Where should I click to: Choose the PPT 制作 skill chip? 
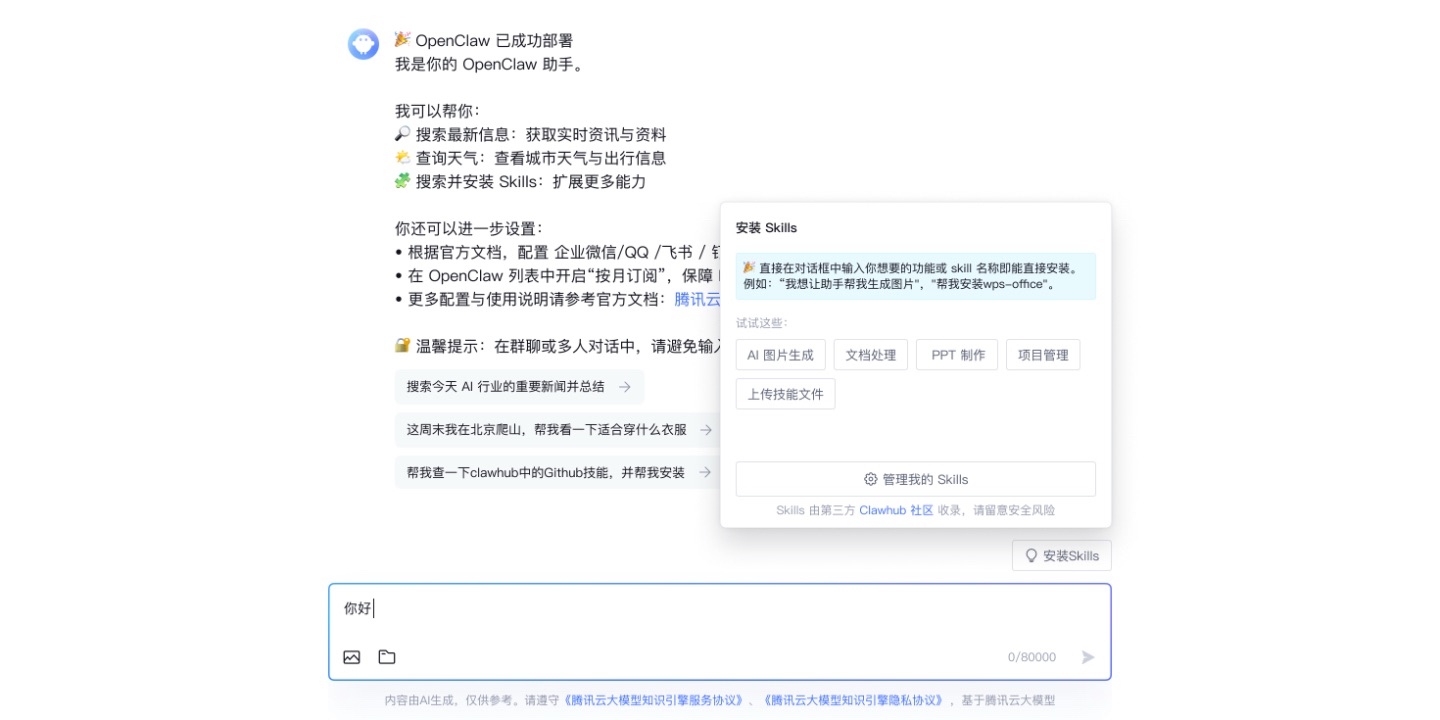[x=957, y=355]
